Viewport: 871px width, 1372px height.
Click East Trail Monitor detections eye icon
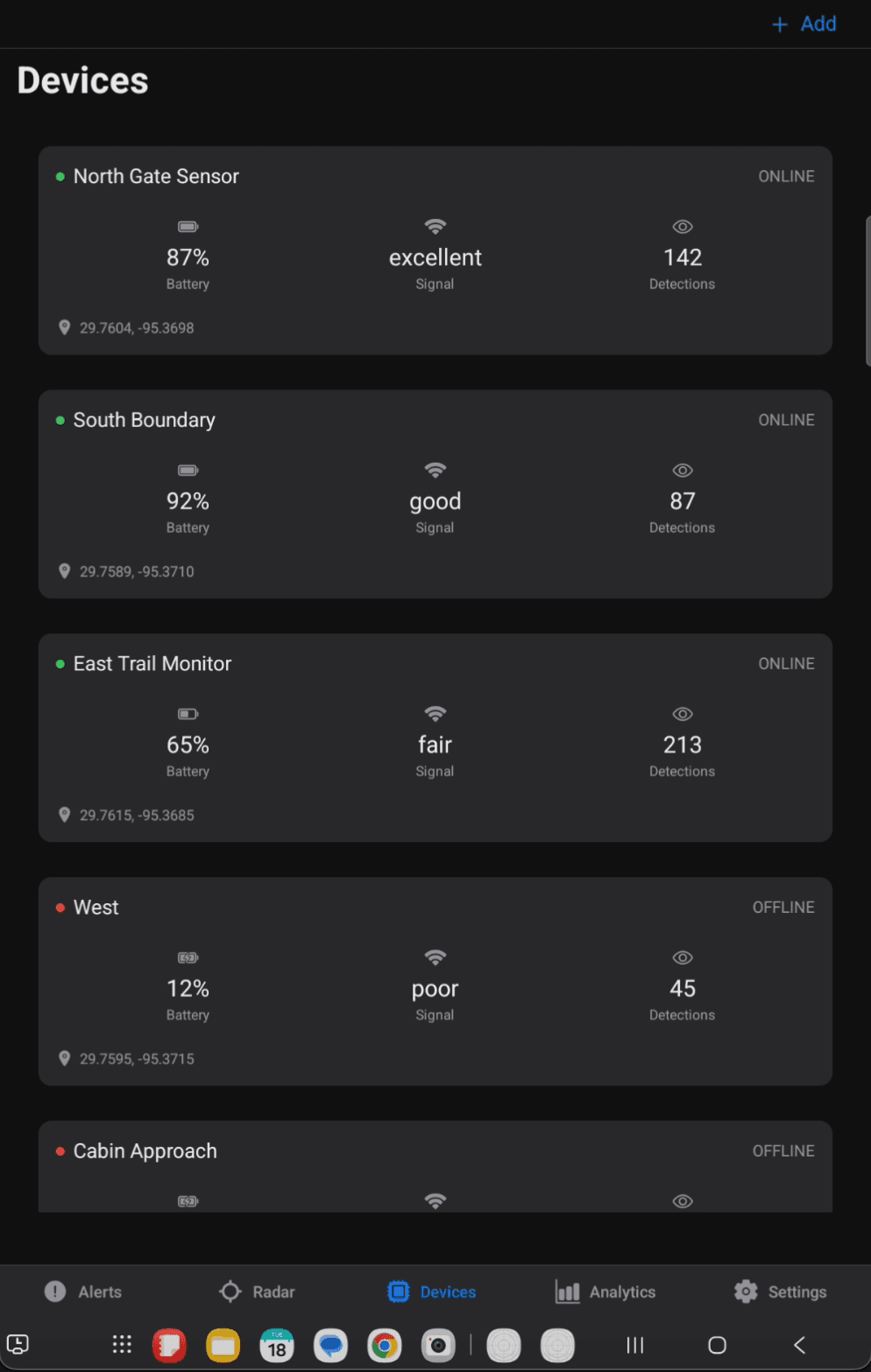pos(682,714)
